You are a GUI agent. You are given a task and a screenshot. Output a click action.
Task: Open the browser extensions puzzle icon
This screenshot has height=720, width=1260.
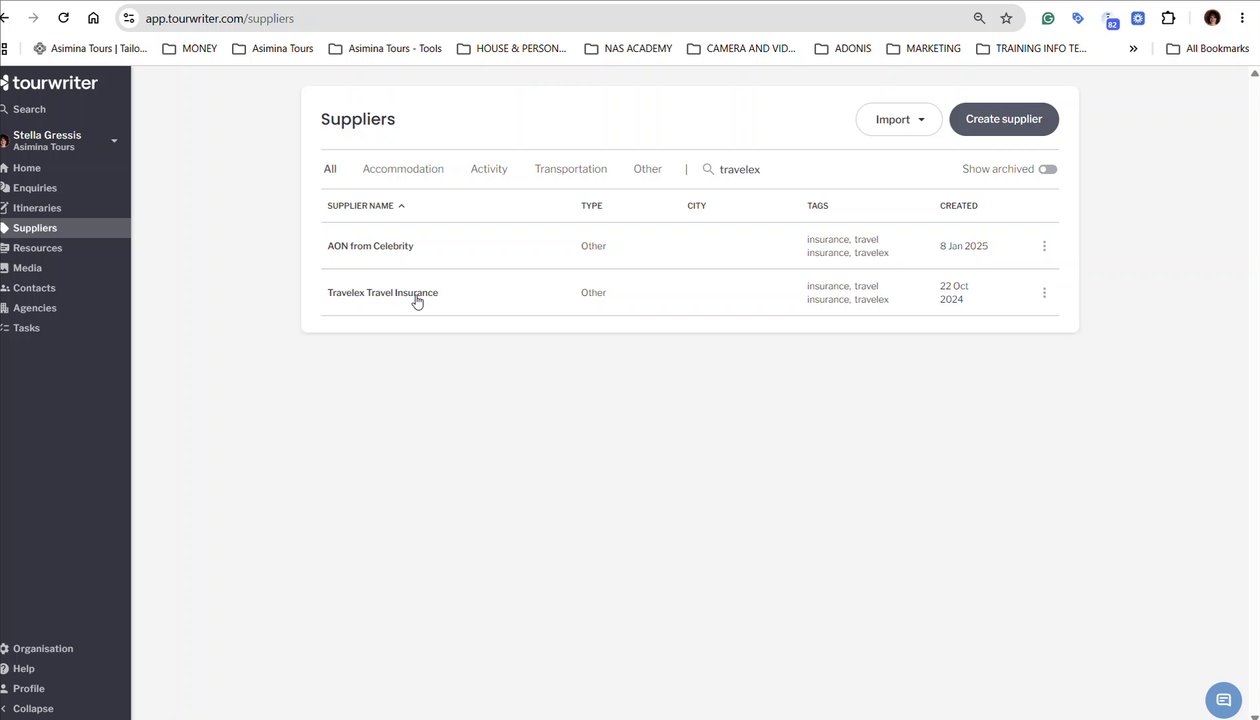click(x=1168, y=18)
